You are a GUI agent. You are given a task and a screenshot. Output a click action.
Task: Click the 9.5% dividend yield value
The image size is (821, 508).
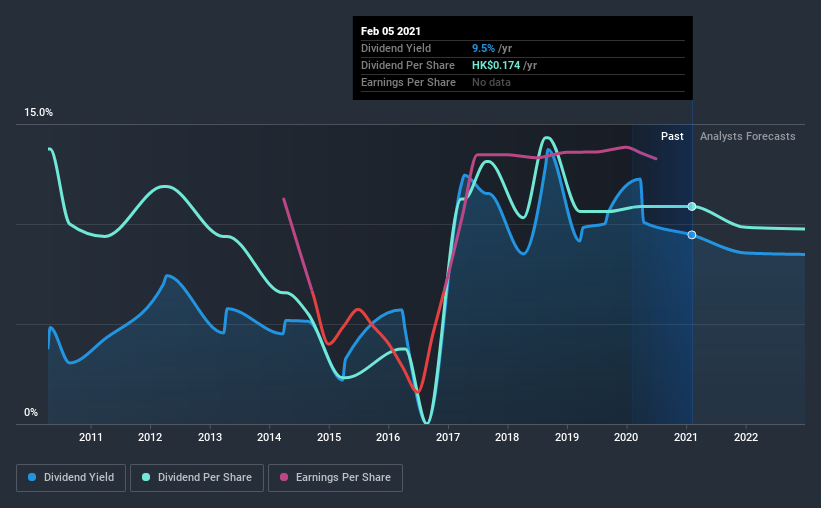(483, 48)
